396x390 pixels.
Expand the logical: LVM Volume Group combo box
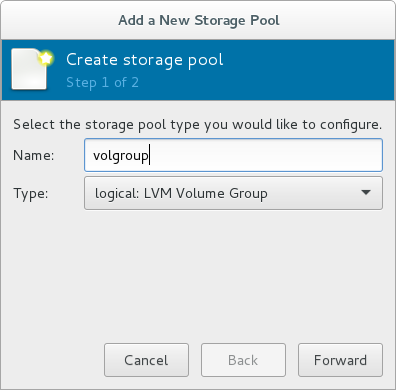tap(233, 193)
